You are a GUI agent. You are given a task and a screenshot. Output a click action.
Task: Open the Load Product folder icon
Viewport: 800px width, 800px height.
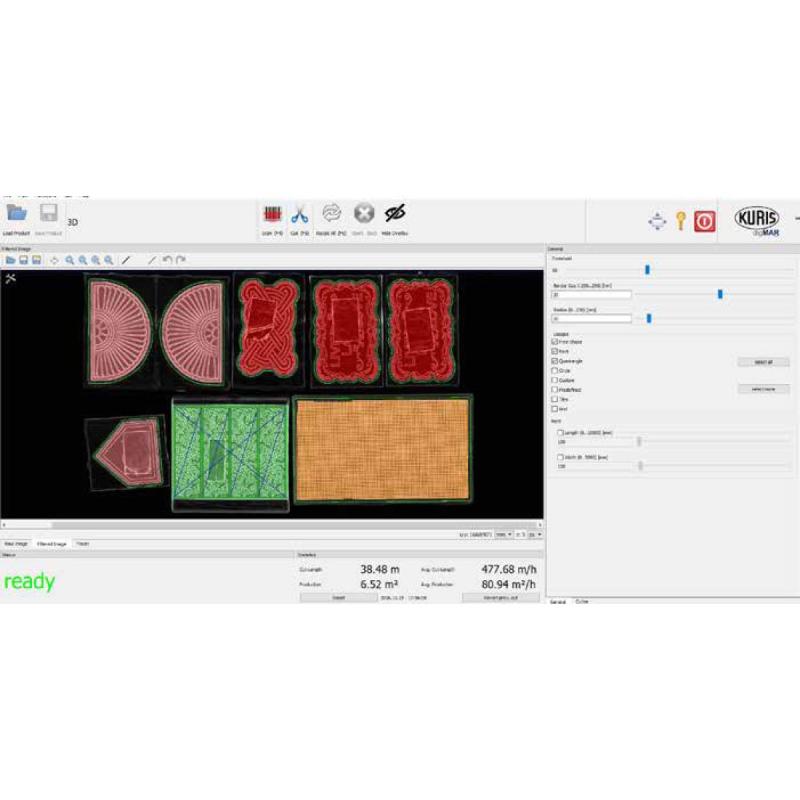click(16, 213)
